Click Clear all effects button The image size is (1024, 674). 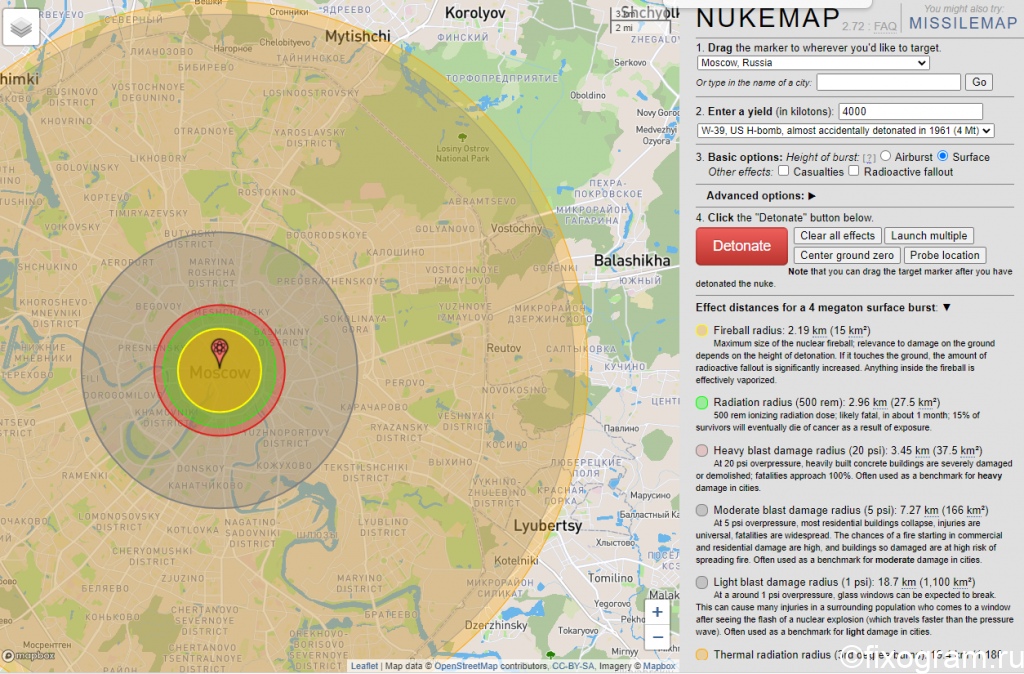837,236
